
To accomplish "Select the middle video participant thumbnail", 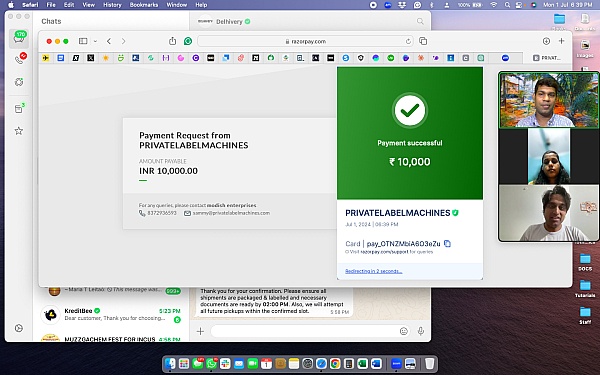I will pyautogui.click(x=549, y=156).
